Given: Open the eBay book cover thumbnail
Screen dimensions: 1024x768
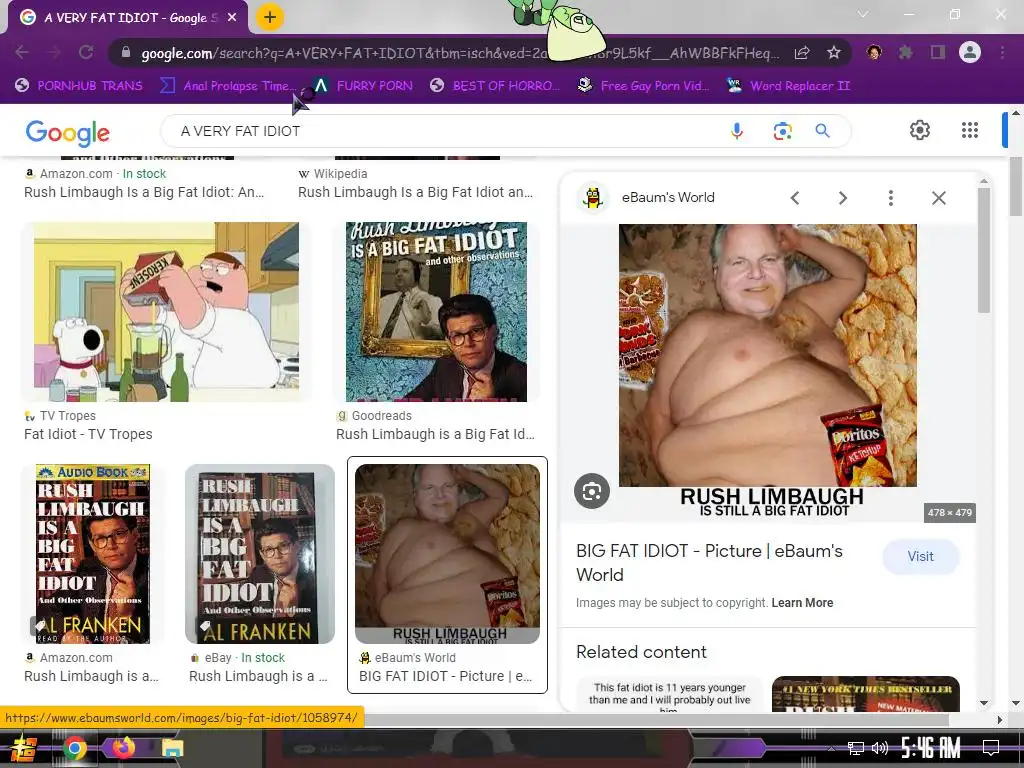Looking at the screenshot, I should pos(260,554).
